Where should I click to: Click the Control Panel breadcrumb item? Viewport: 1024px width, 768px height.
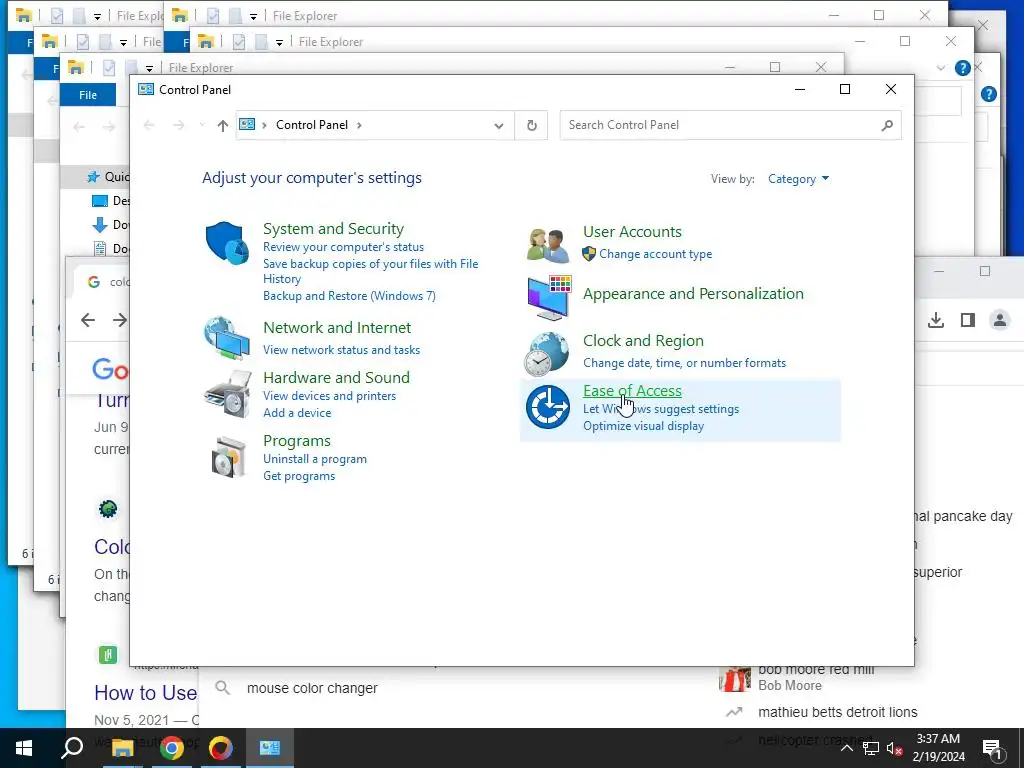(x=312, y=125)
